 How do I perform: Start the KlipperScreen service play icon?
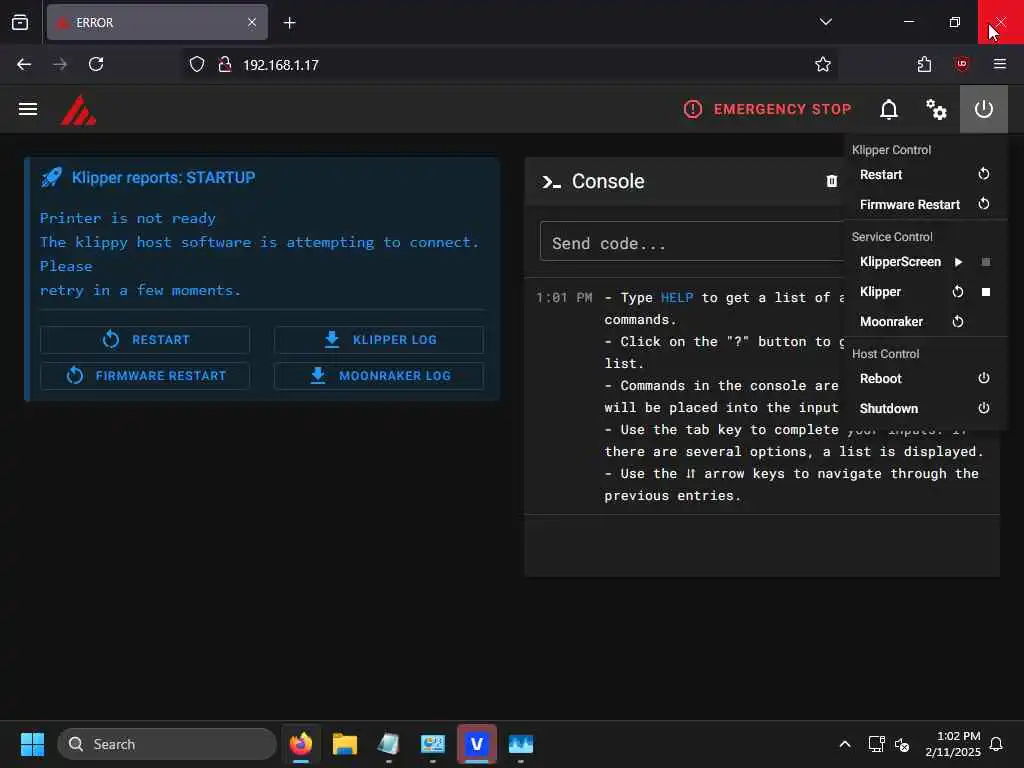coord(958,262)
